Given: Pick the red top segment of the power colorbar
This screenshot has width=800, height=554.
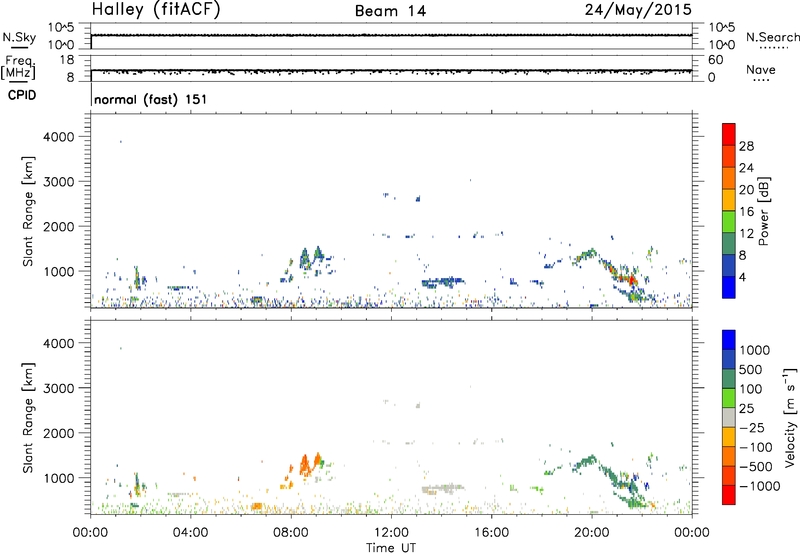Looking at the screenshot, I should click(729, 134).
